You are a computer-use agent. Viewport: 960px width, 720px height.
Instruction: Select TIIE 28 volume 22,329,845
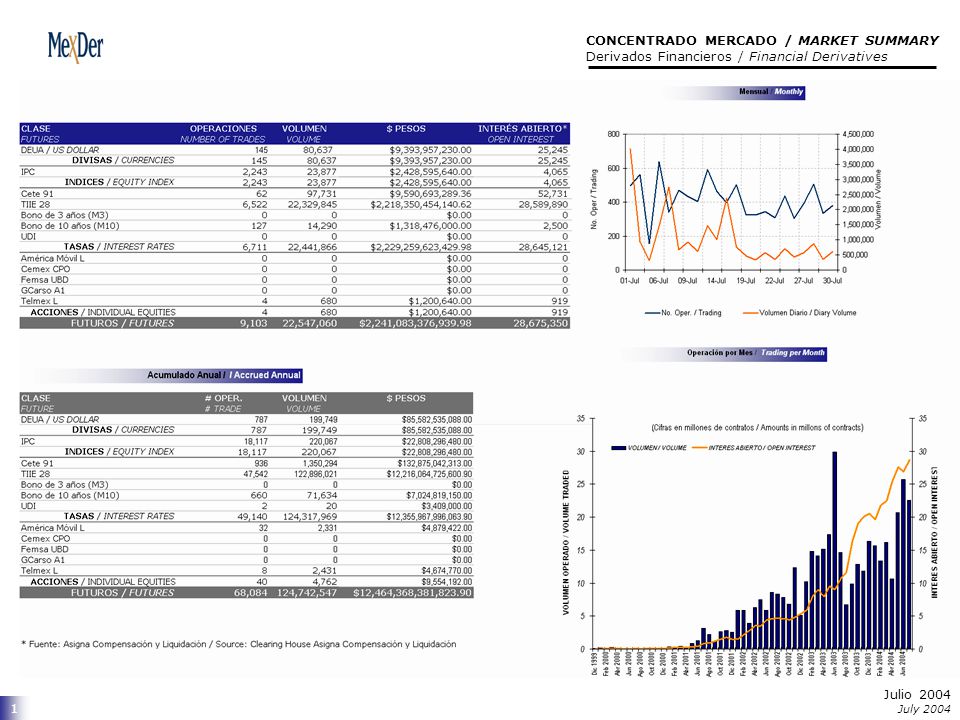(x=312, y=204)
